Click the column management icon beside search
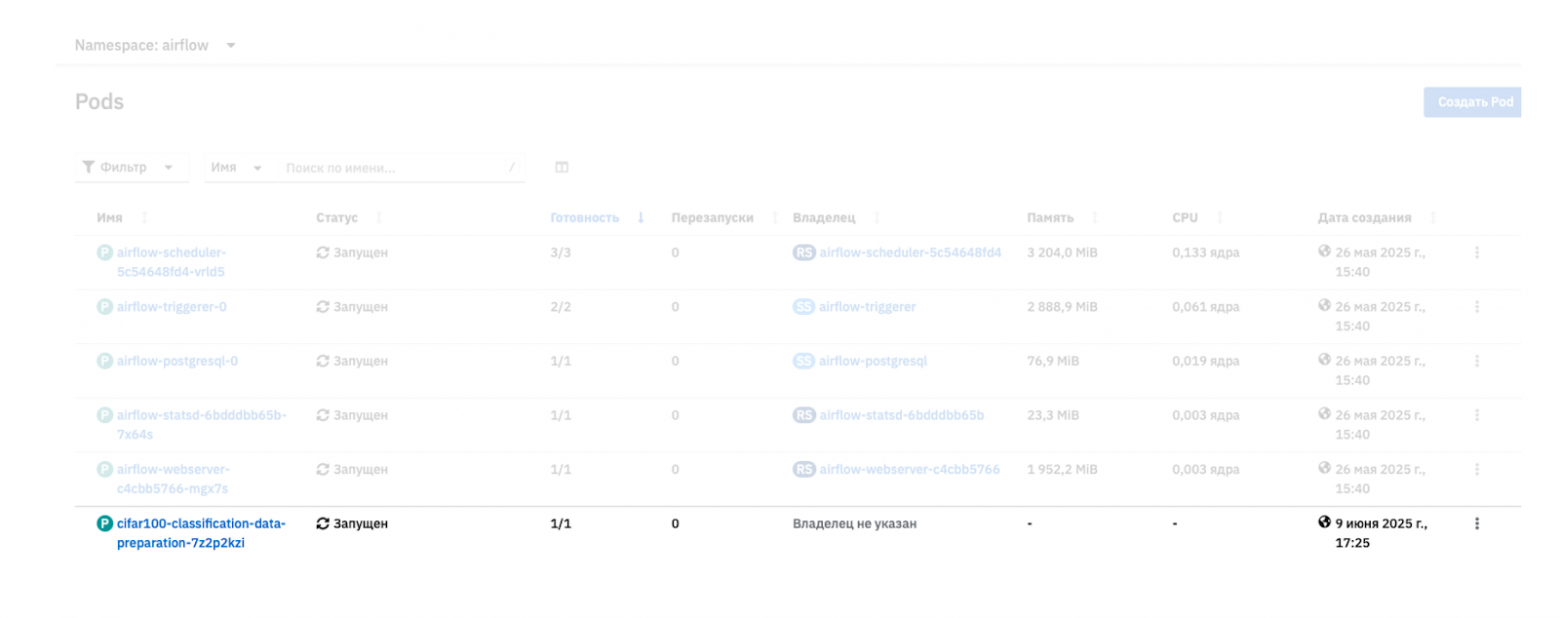This screenshot has width=1560, height=618. coord(562,168)
